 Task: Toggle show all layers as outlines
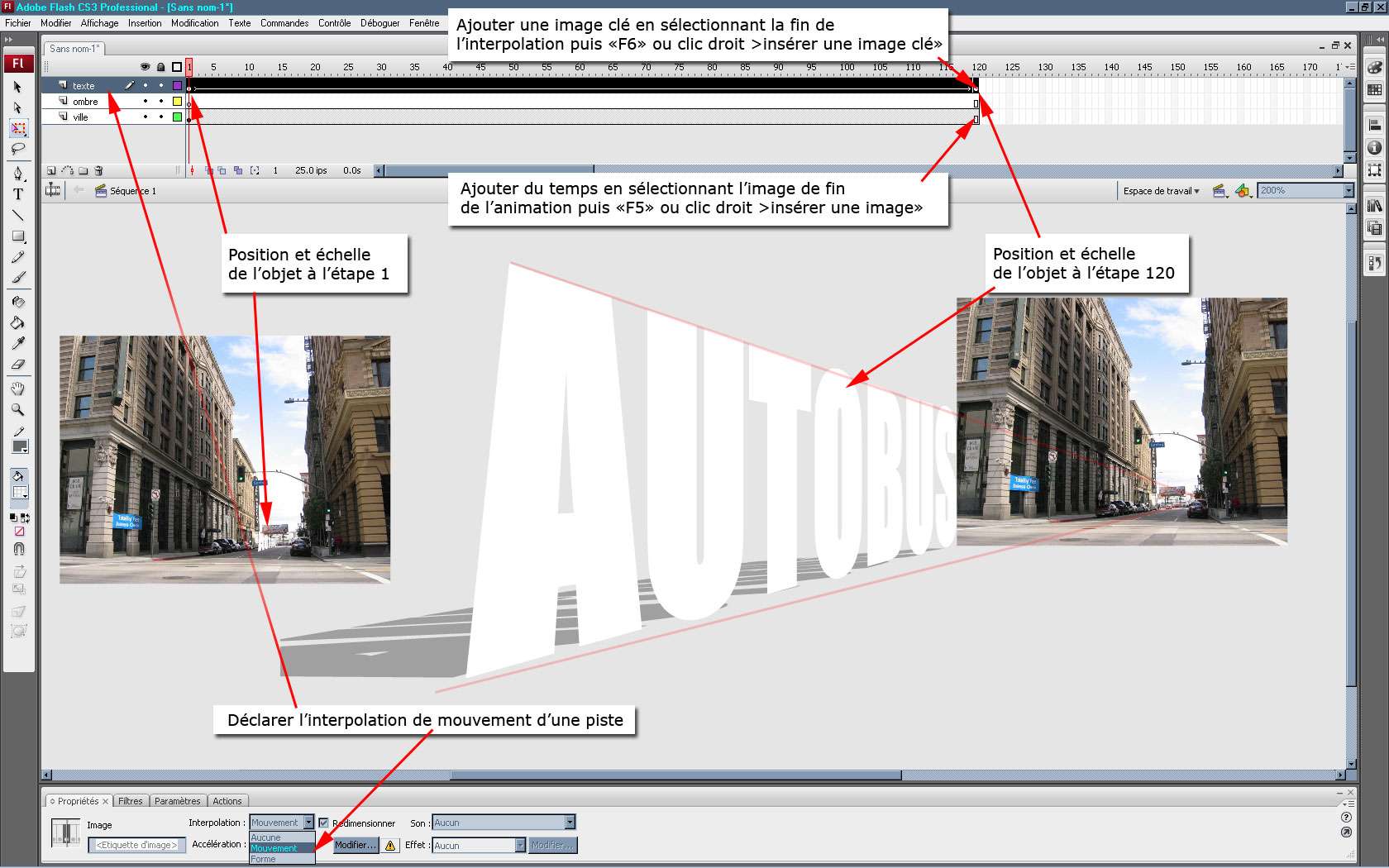pos(177,67)
